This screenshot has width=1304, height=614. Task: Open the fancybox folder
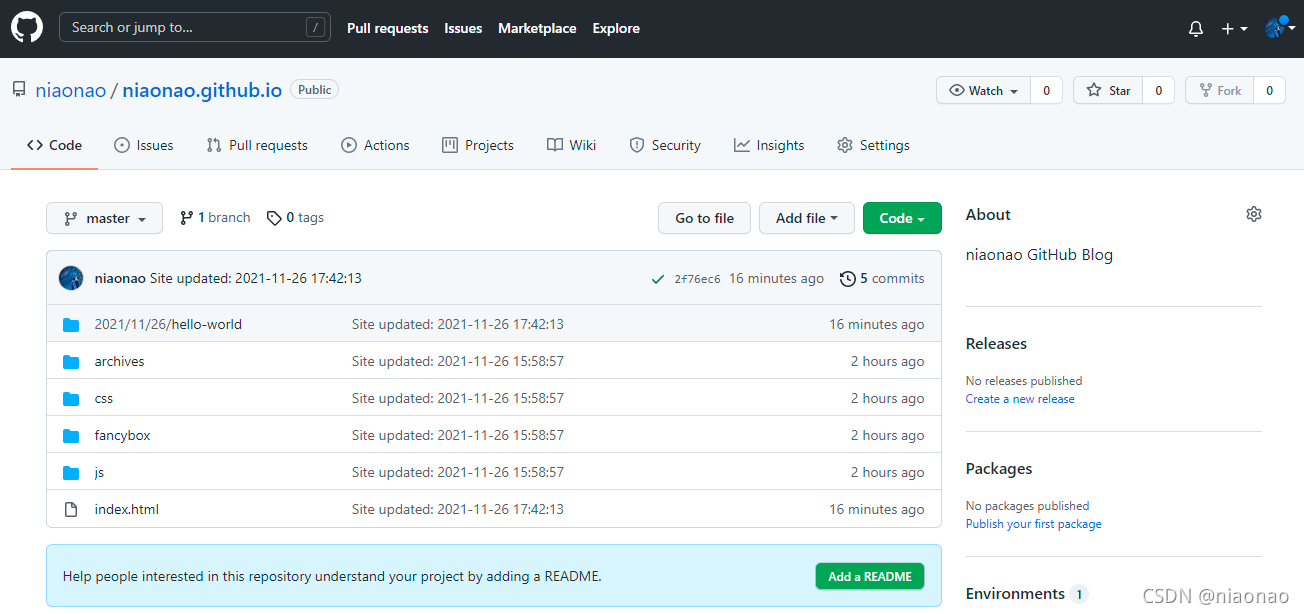point(122,435)
